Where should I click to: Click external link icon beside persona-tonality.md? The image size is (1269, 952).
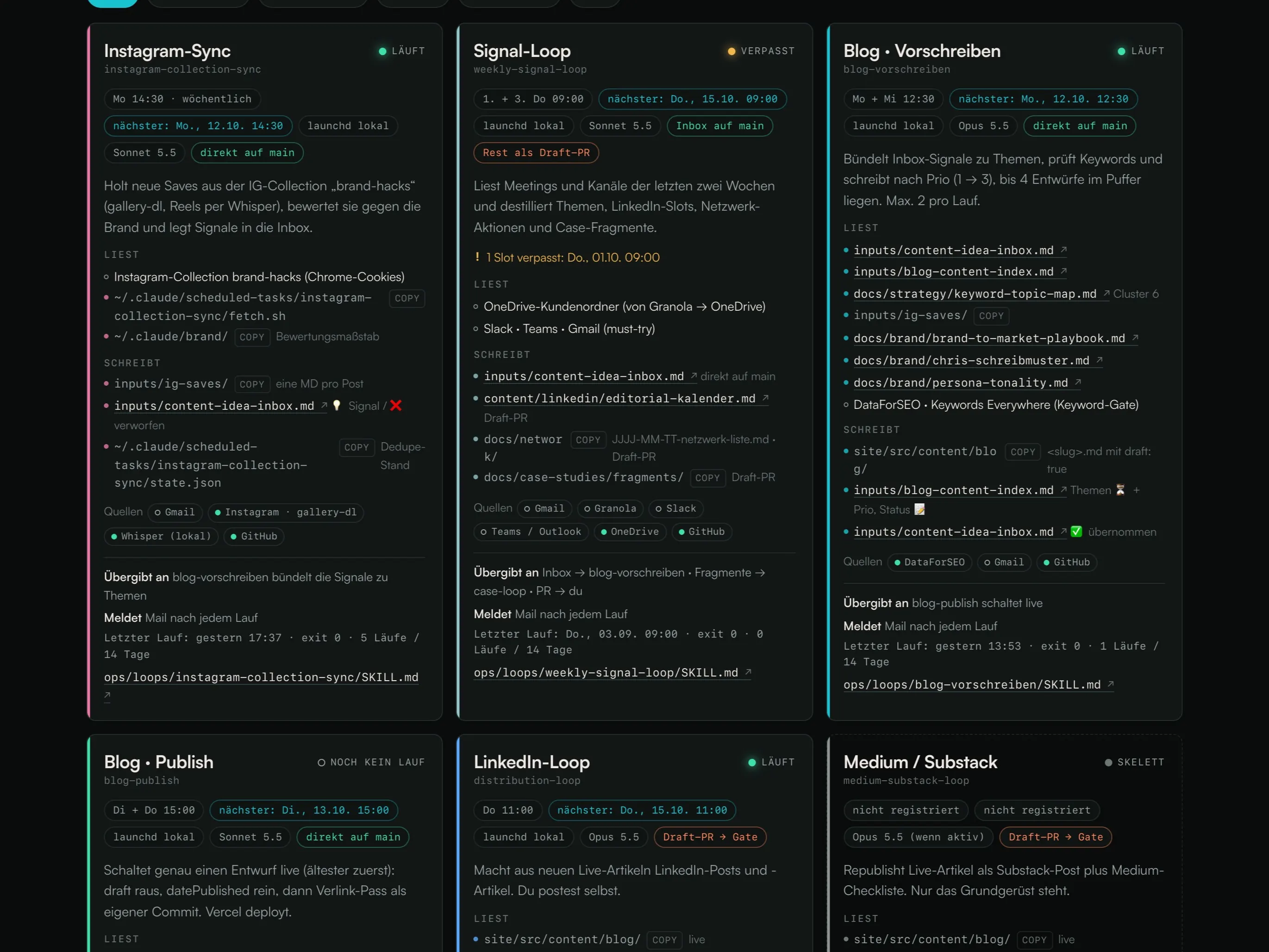click(x=1077, y=382)
